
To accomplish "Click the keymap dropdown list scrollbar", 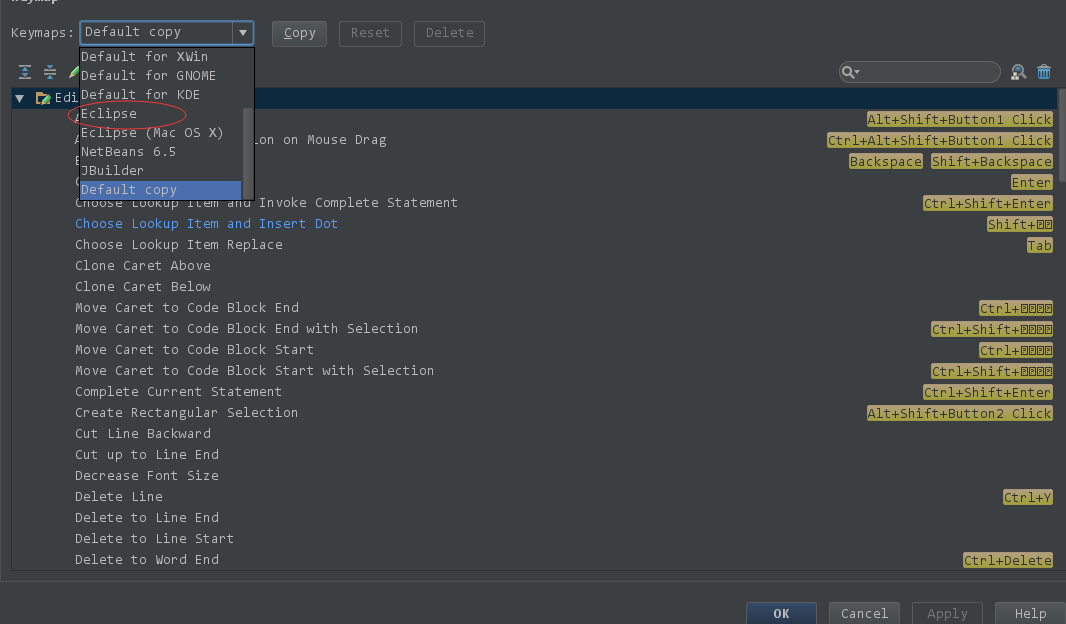I will [x=248, y=153].
